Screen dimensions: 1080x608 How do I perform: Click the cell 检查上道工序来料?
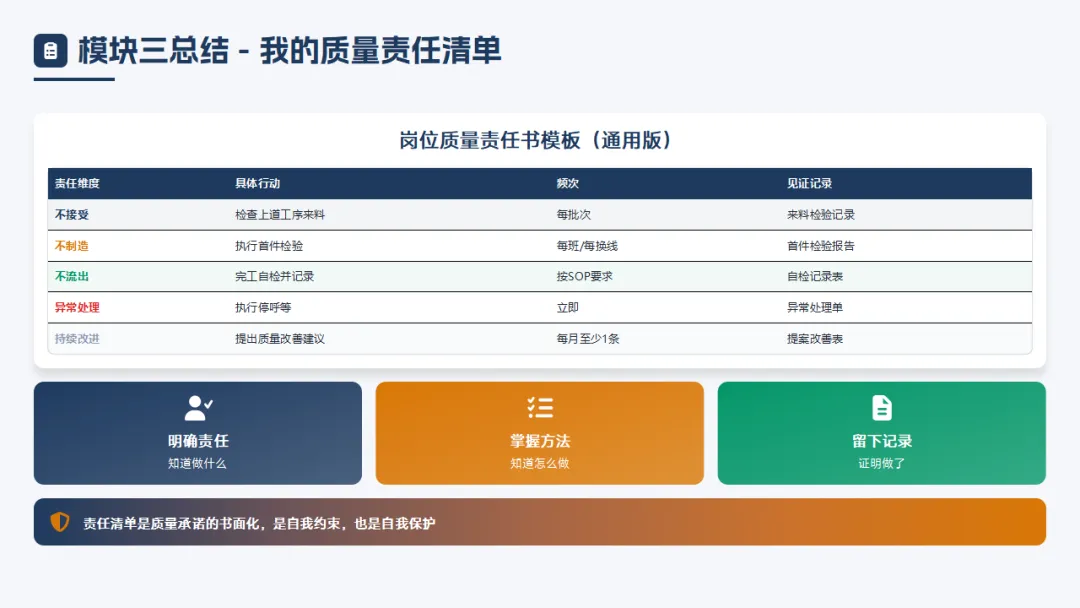(x=280, y=215)
